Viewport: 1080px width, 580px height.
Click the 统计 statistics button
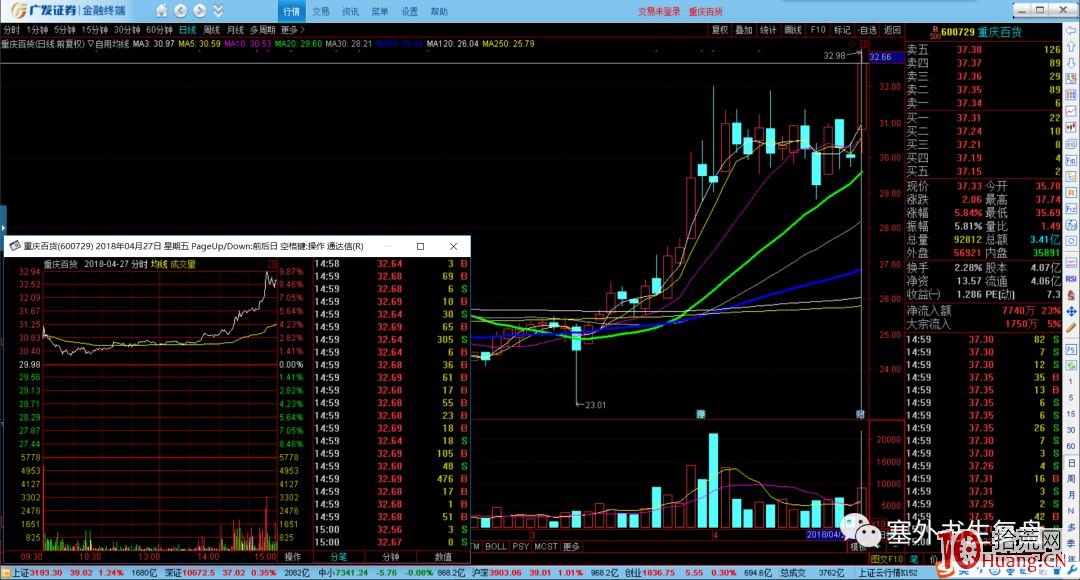768,30
